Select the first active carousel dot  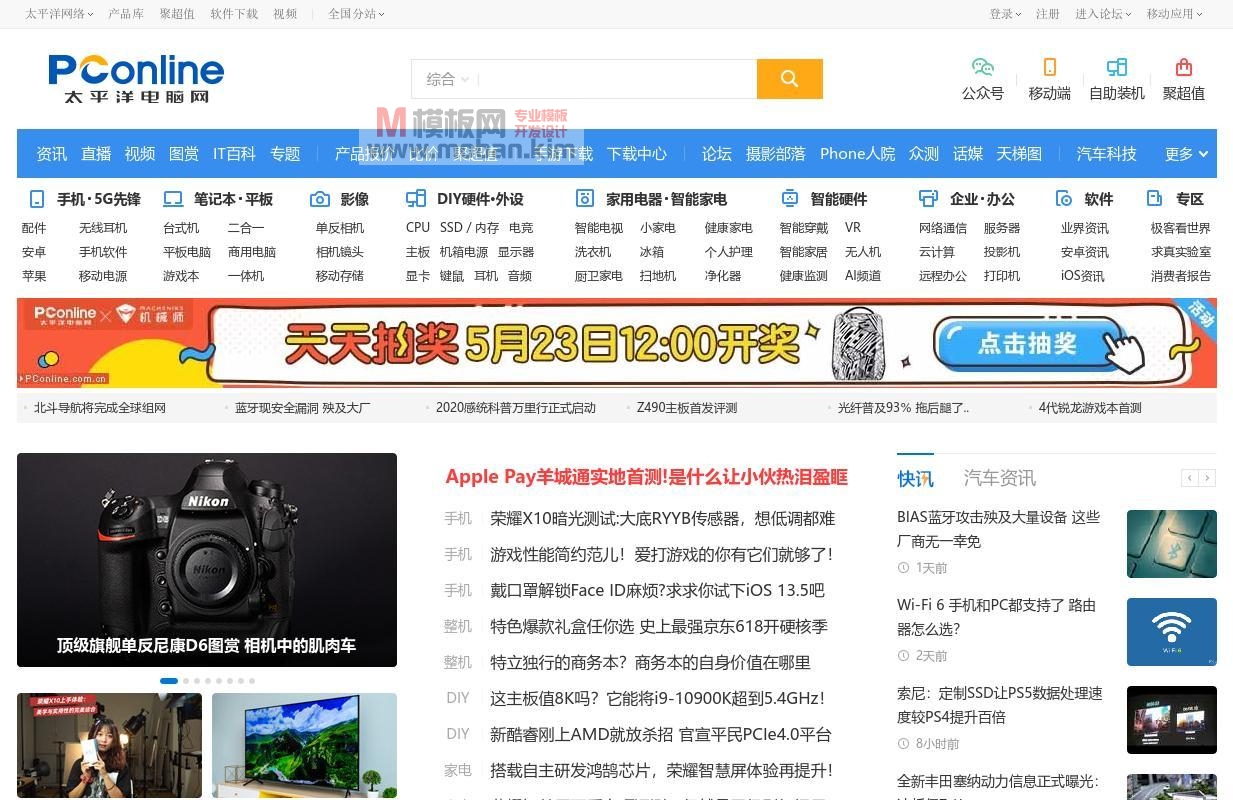click(x=169, y=681)
